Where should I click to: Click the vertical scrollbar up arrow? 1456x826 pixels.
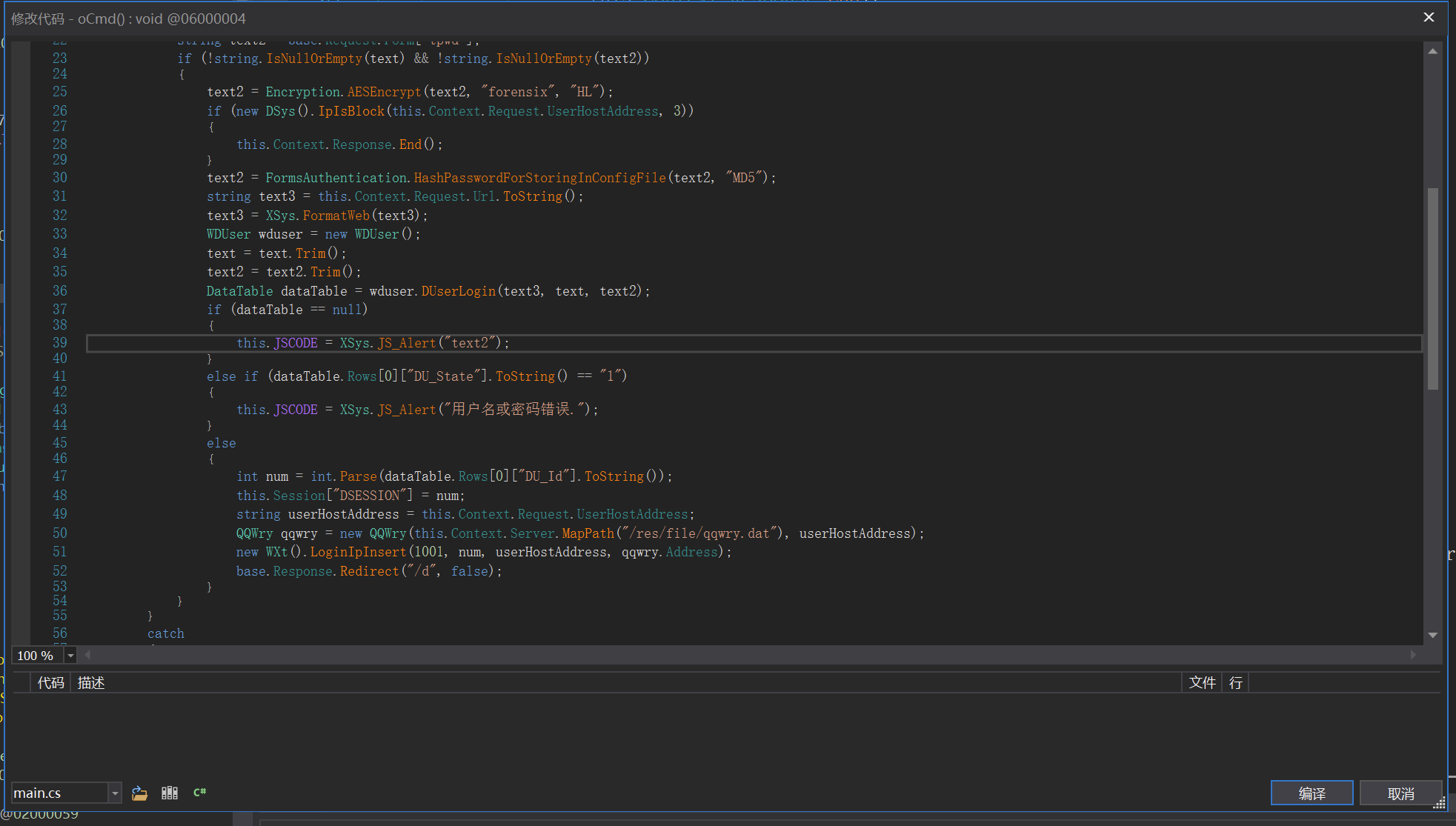[x=1432, y=51]
